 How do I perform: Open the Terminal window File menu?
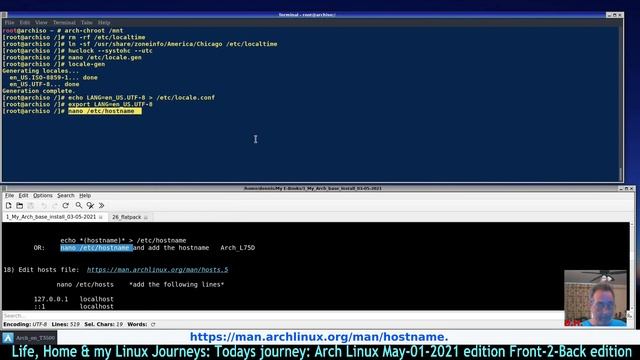9,22
